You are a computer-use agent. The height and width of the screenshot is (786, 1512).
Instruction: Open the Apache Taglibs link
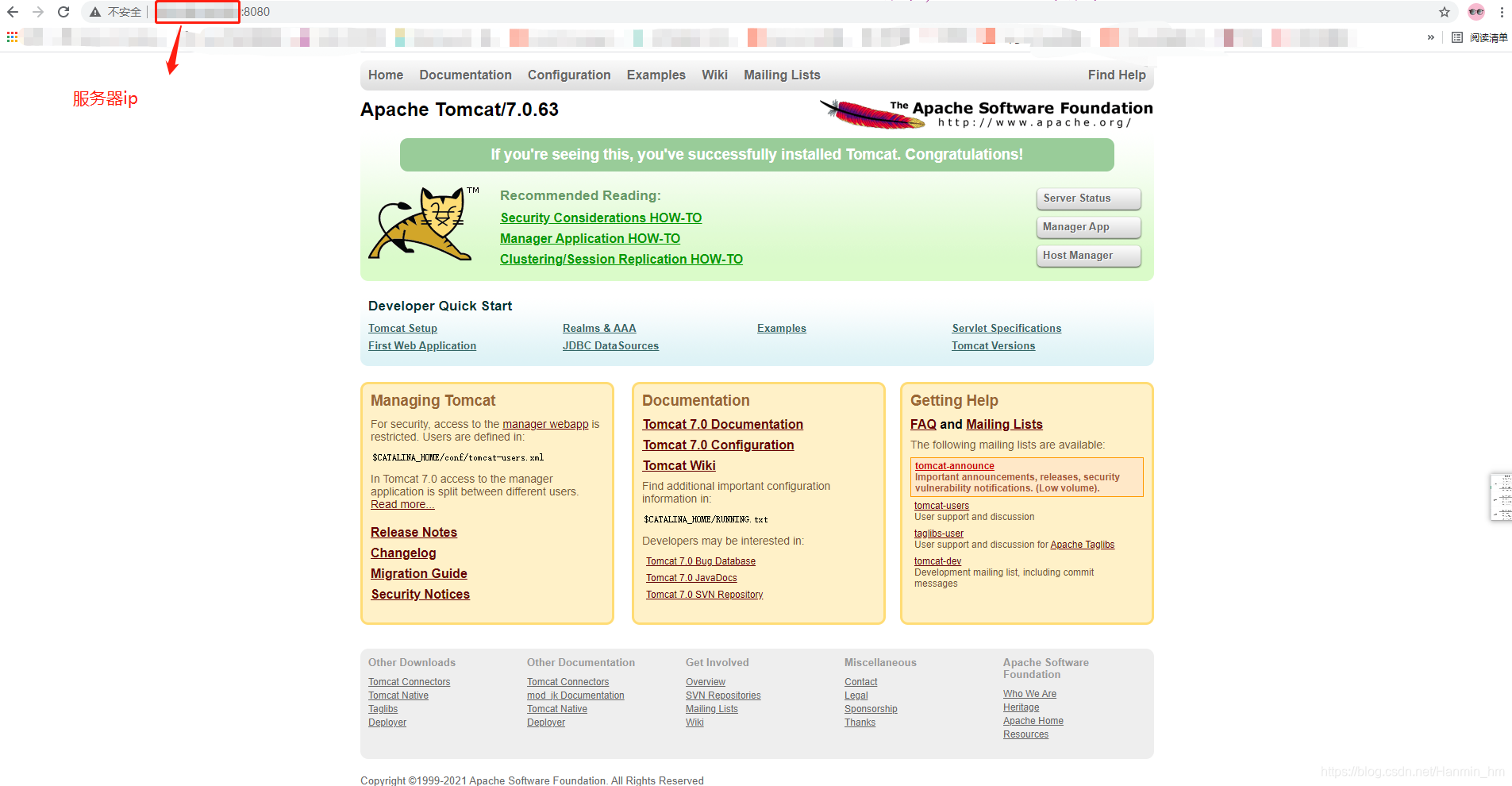[1082, 545]
